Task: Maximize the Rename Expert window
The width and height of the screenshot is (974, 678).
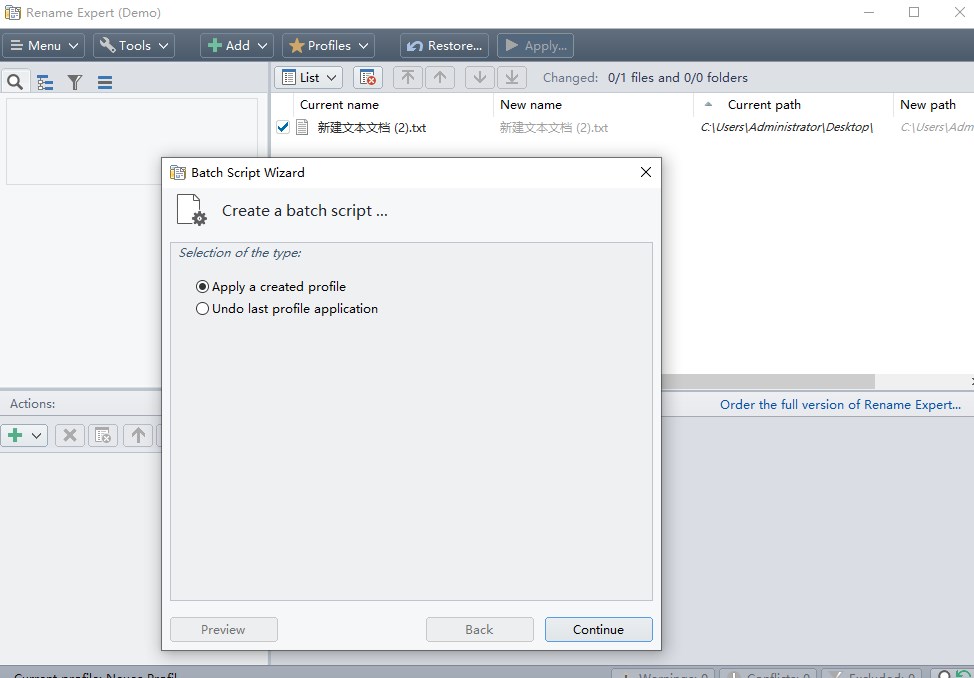Action: pyautogui.click(x=914, y=12)
